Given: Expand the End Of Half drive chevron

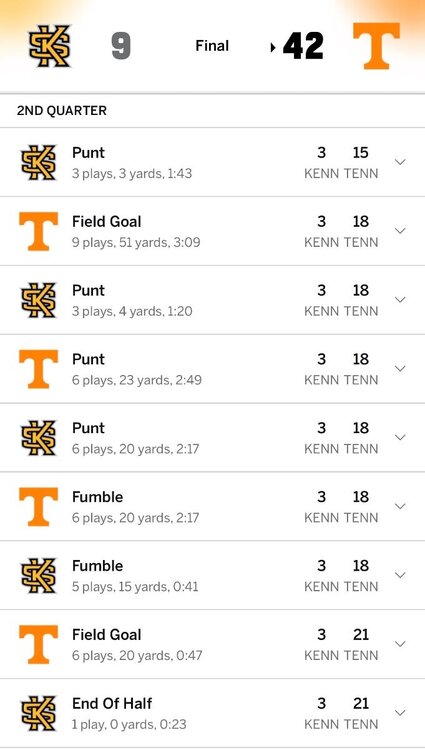Looking at the screenshot, I should tap(400, 713).
